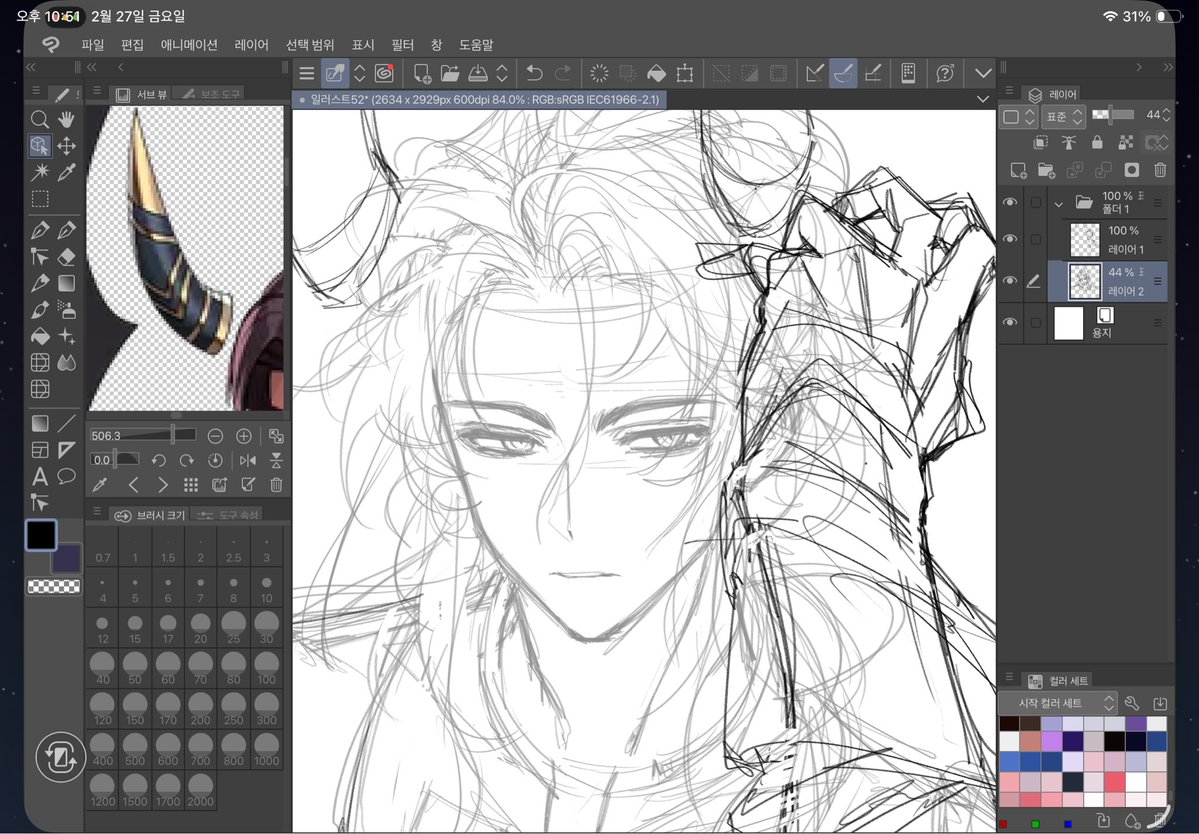This screenshot has height=834, width=1199.
Task: Create layer mask icon
Action: [1132, 170]
